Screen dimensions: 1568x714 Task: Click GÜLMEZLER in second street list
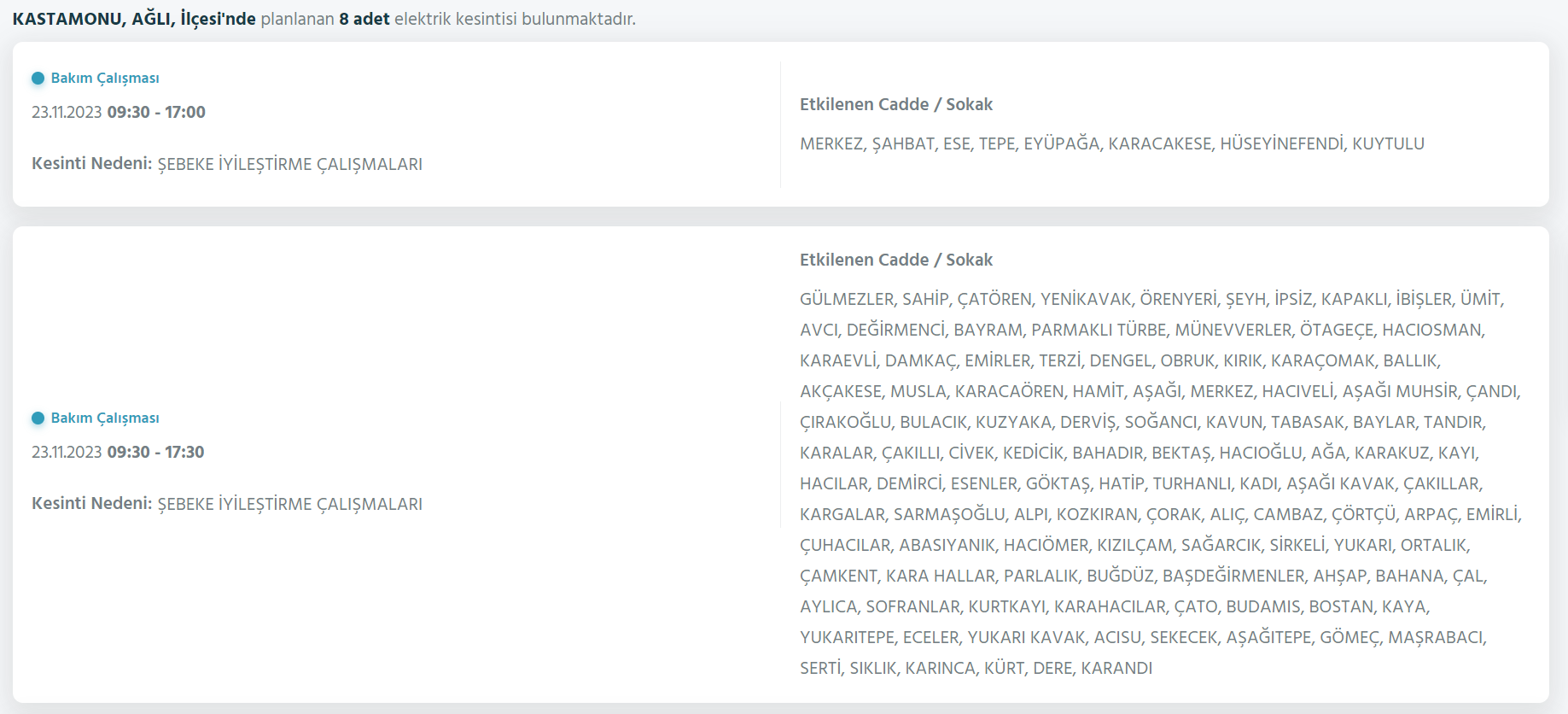(x=847, y=300)
